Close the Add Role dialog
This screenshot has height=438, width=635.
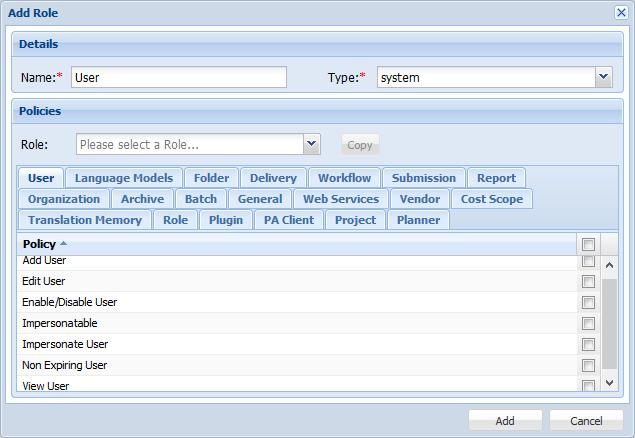click(621, 12)
